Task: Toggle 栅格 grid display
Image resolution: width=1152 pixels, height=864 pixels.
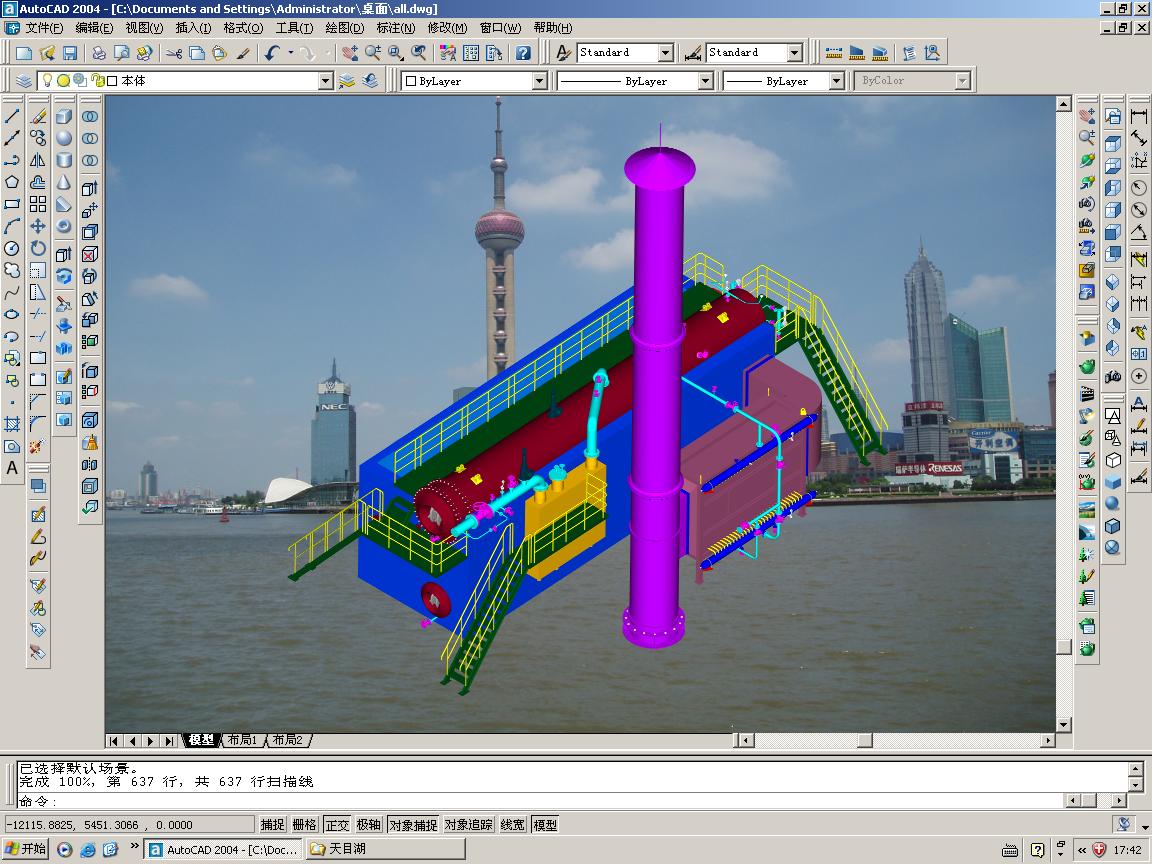Action: pos(304,825)
